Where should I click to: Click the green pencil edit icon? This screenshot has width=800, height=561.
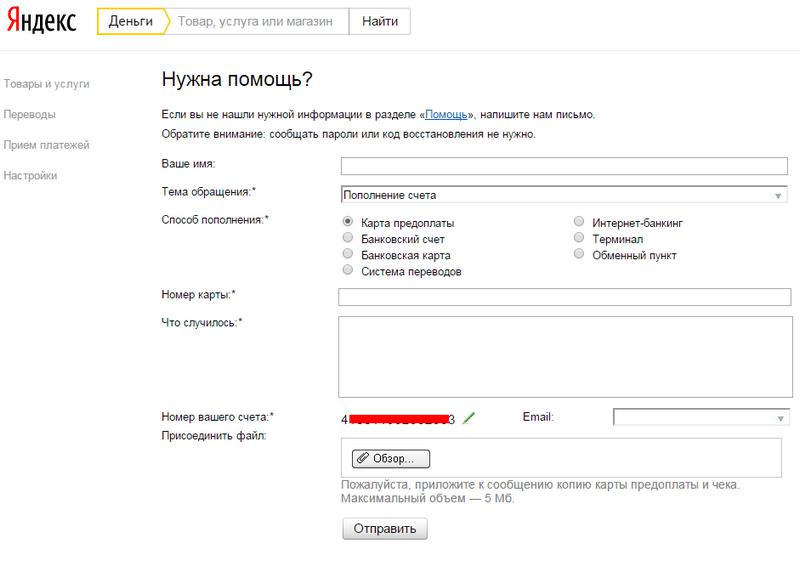468,418
